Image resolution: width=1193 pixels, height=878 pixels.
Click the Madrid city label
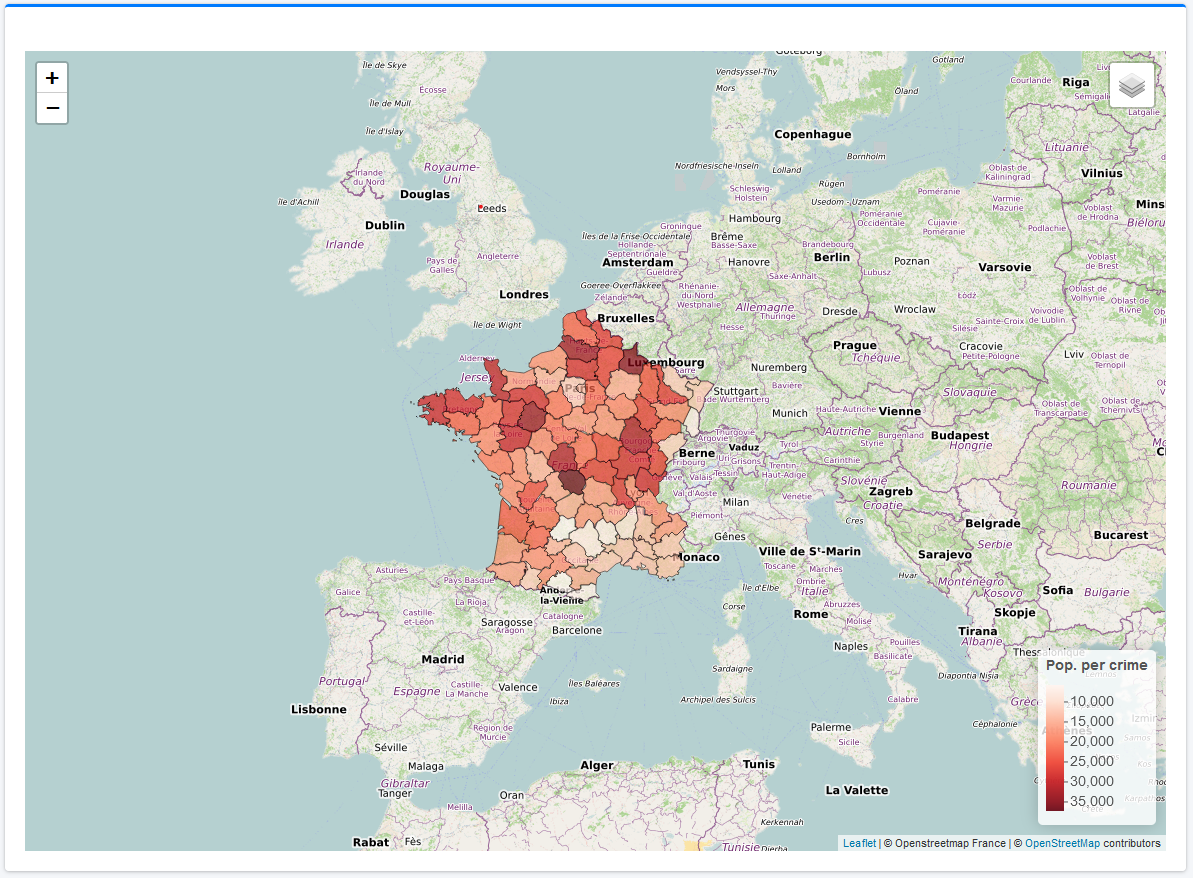pyautogui.click(x=443, y=660)
